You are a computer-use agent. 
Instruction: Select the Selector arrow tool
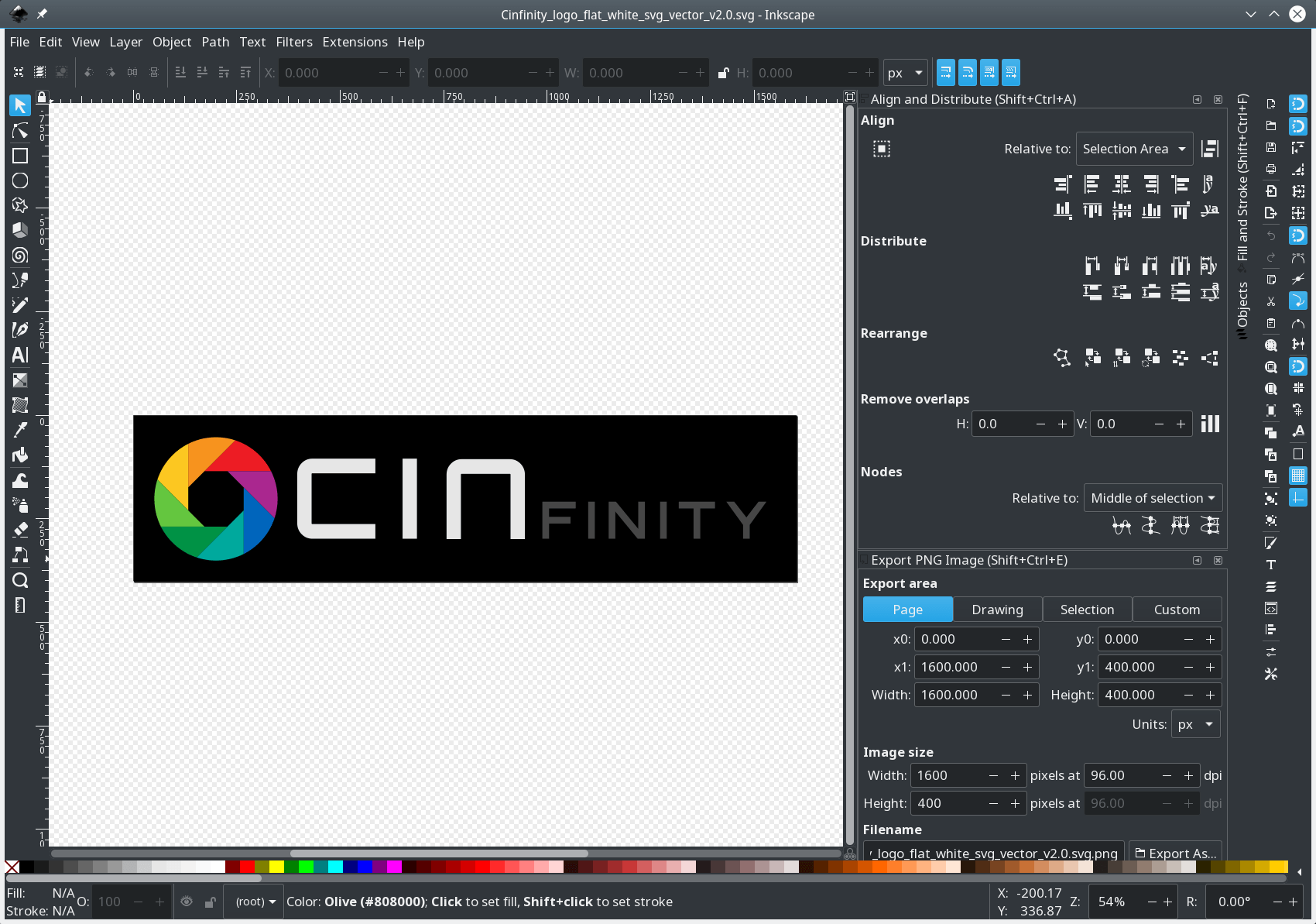(x=20, y=105)
